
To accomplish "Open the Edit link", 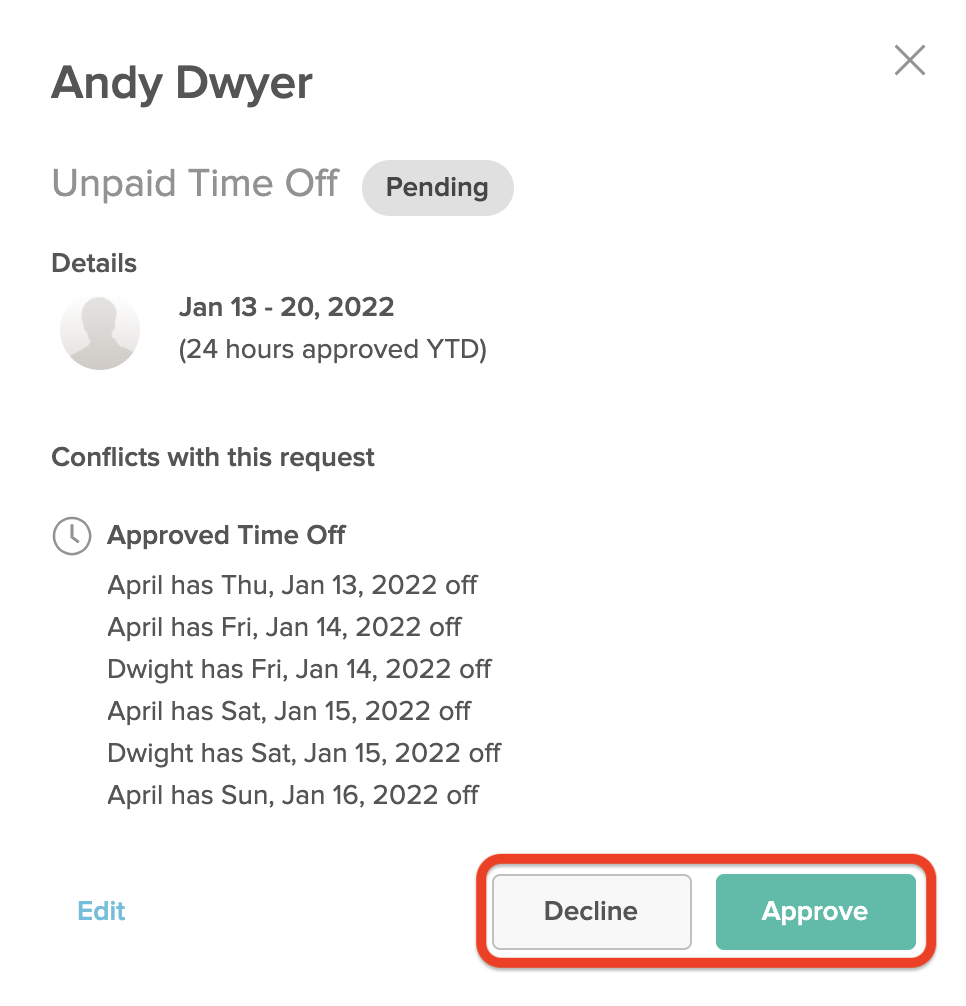I will [x=101, y=911].
